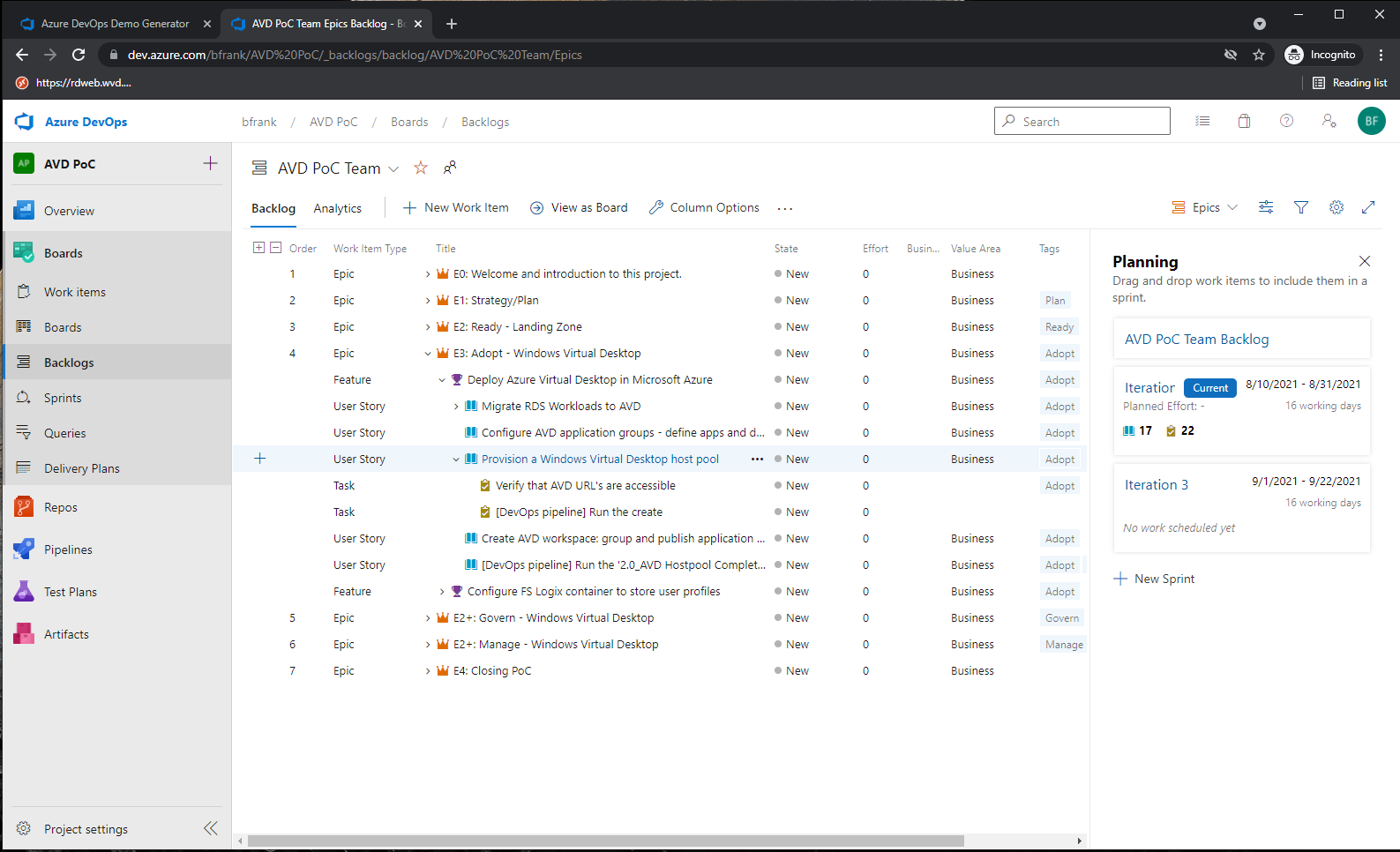
Task: Mark AVD PoC Team as favorite star
Action: (x=421, y=168)
